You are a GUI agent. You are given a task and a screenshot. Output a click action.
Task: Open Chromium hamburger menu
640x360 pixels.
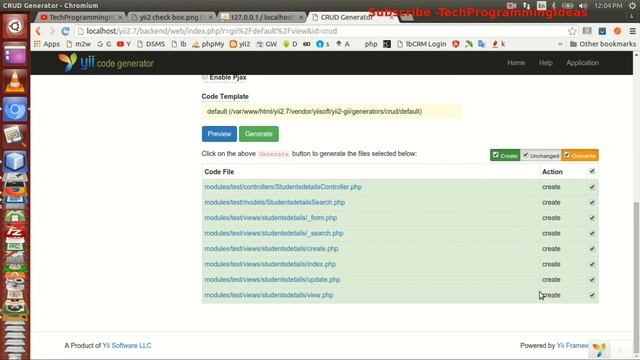(632, 31)
